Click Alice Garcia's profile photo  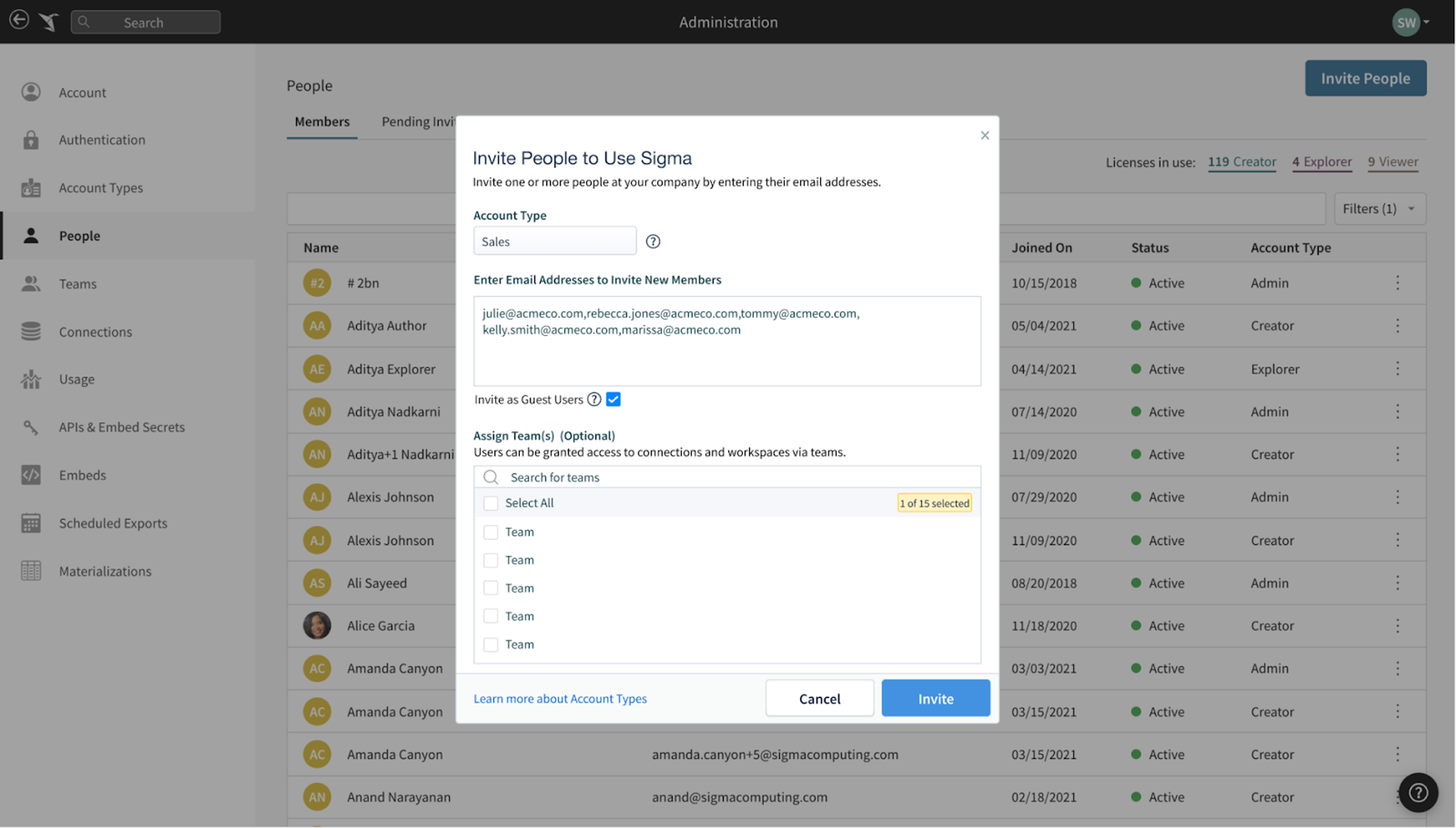pyautogui.click(x=317, y=626)
